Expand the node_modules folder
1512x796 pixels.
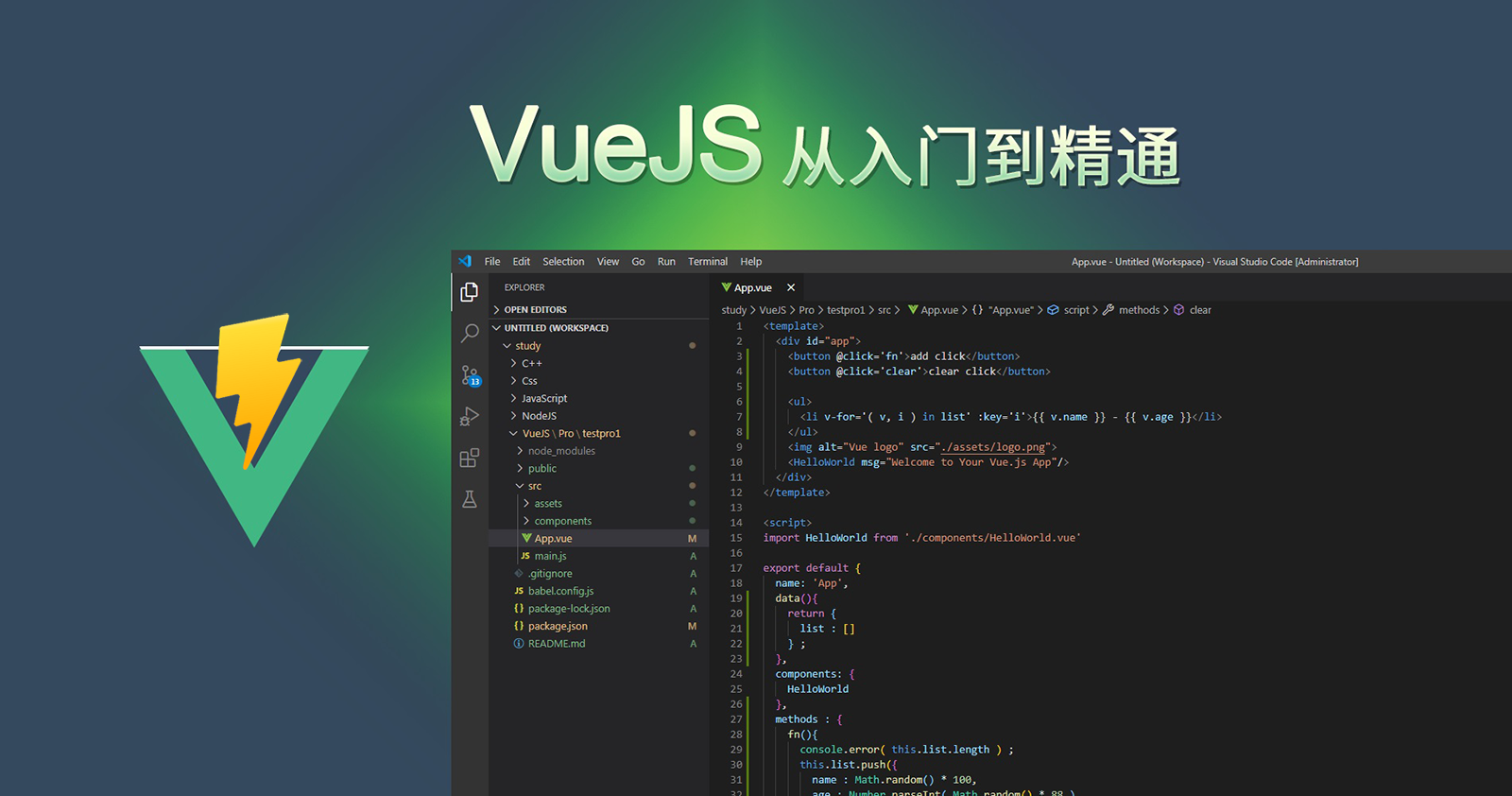click(x=598, y=451)
